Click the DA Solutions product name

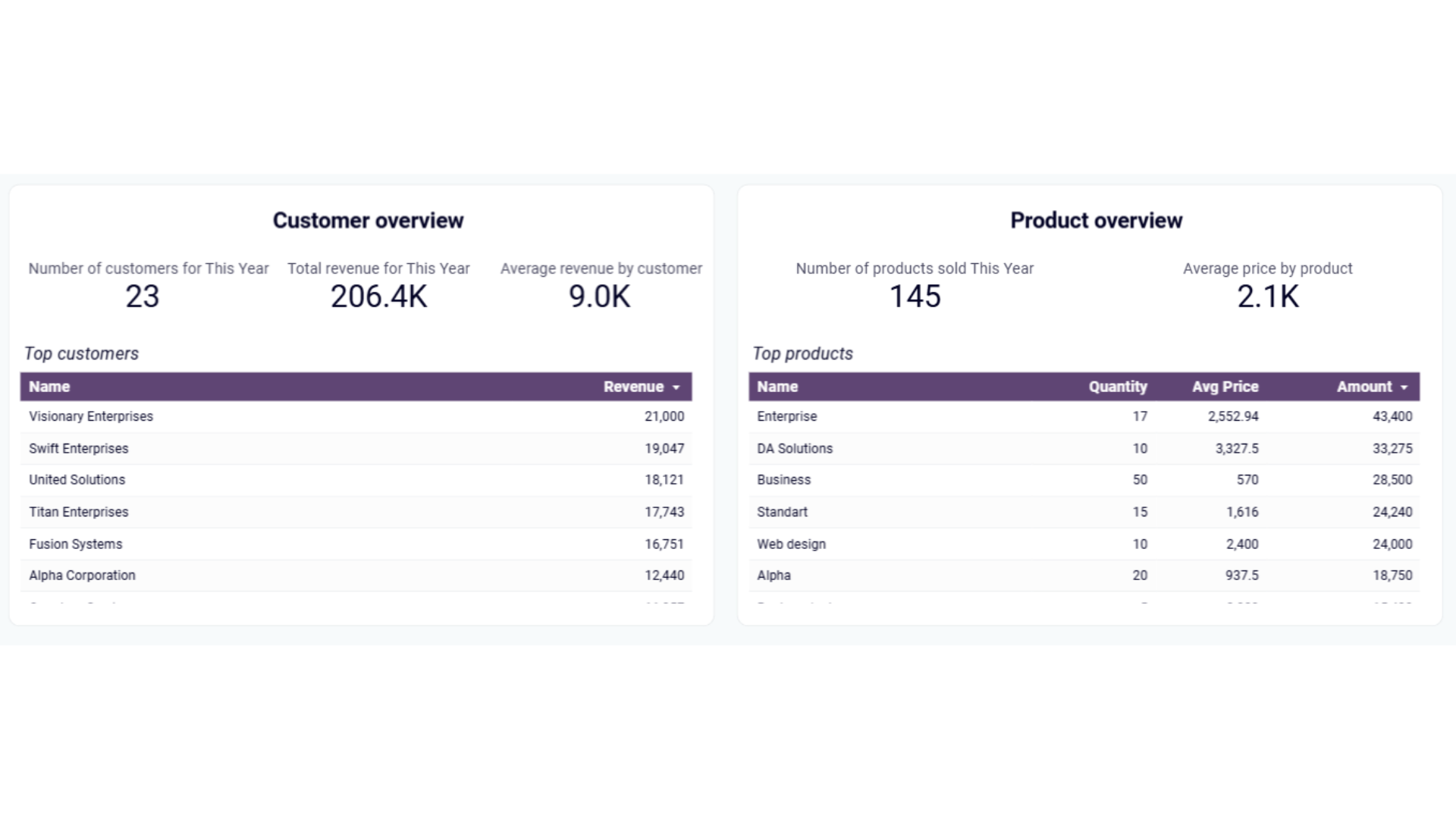coord(795,448)
